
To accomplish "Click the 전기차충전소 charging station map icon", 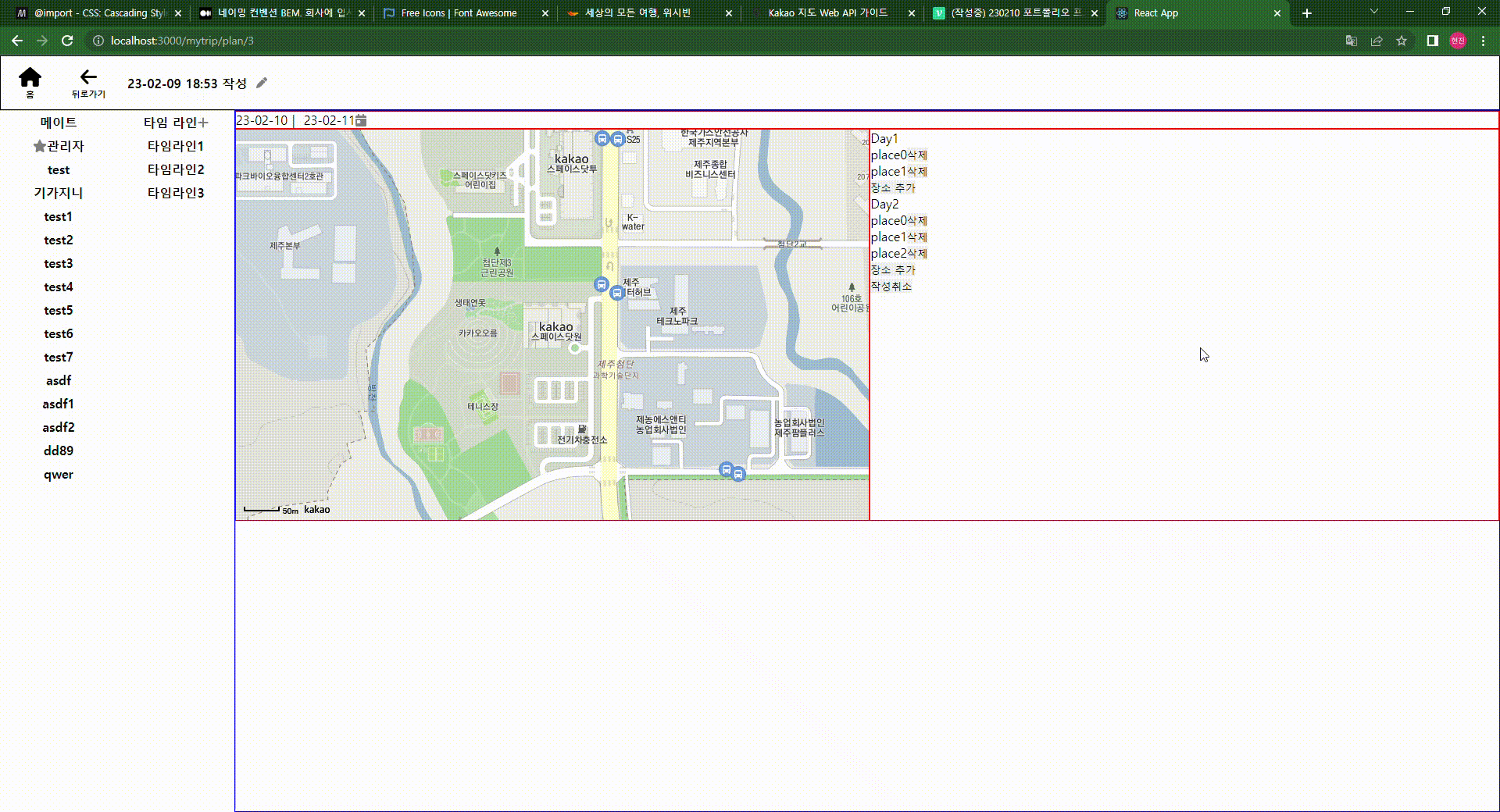I will click(x=582, y=429).
